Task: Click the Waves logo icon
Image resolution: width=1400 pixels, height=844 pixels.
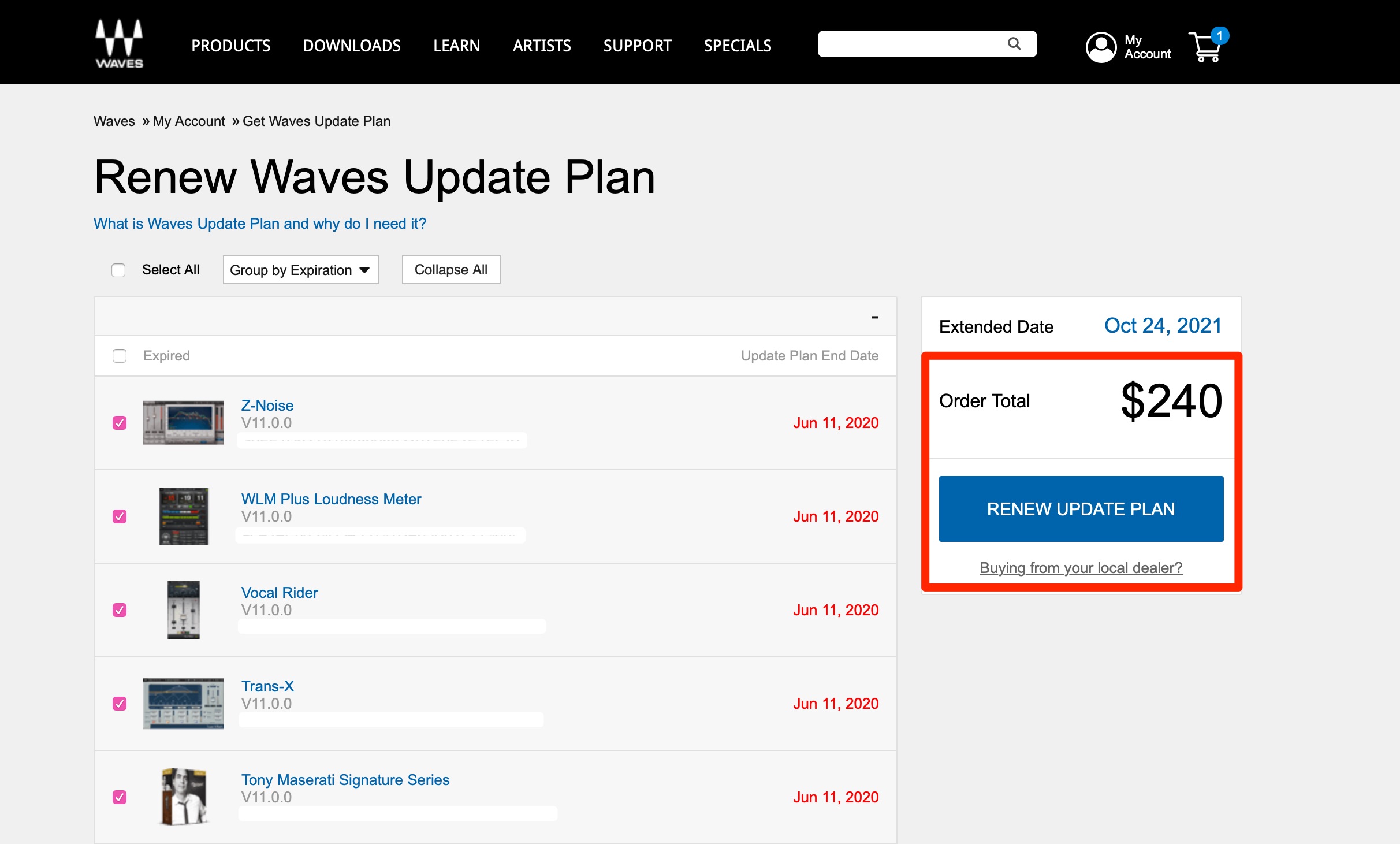Action: (119, 44)
